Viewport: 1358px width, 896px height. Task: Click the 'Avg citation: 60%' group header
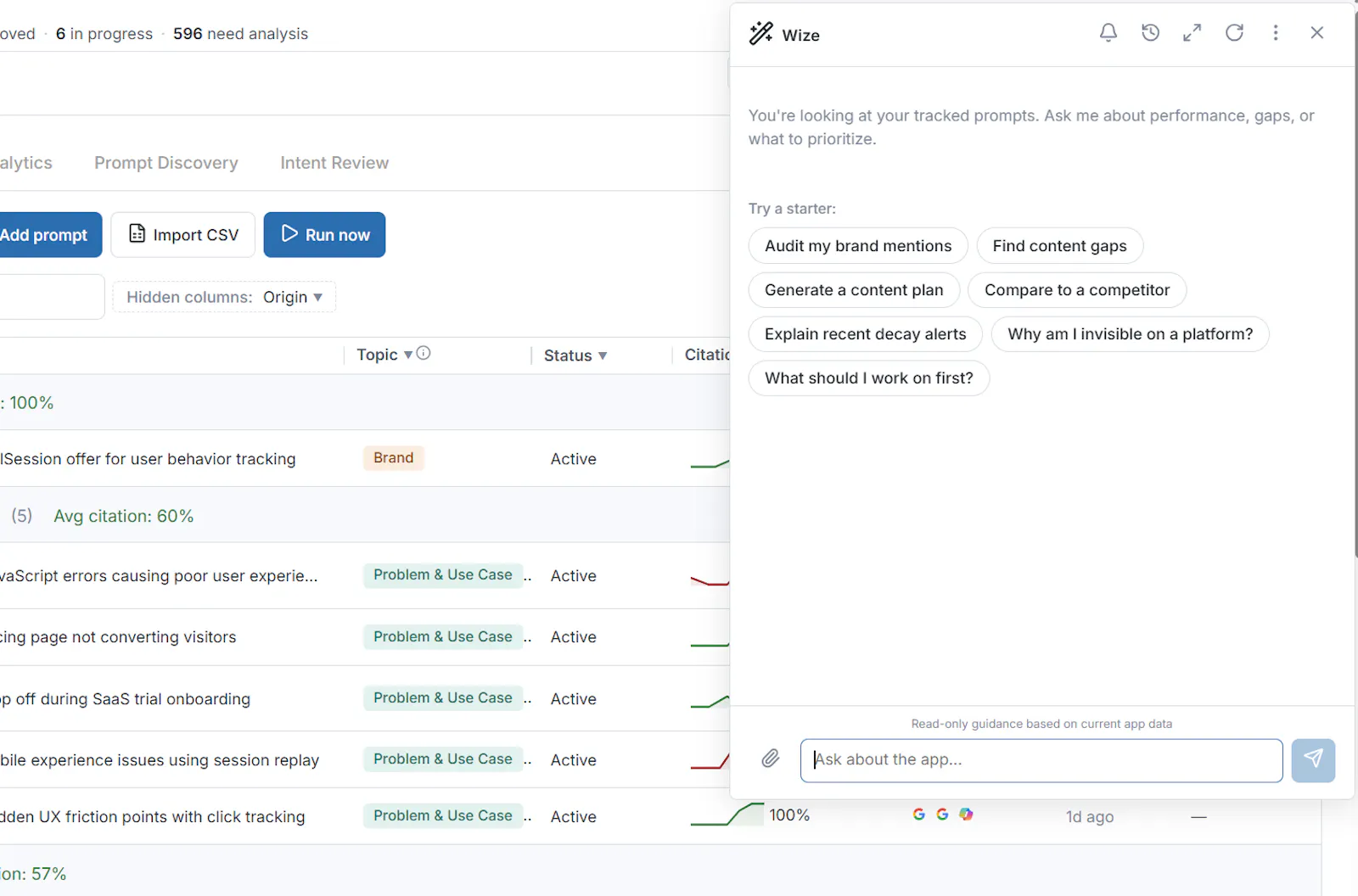(124, 516)
